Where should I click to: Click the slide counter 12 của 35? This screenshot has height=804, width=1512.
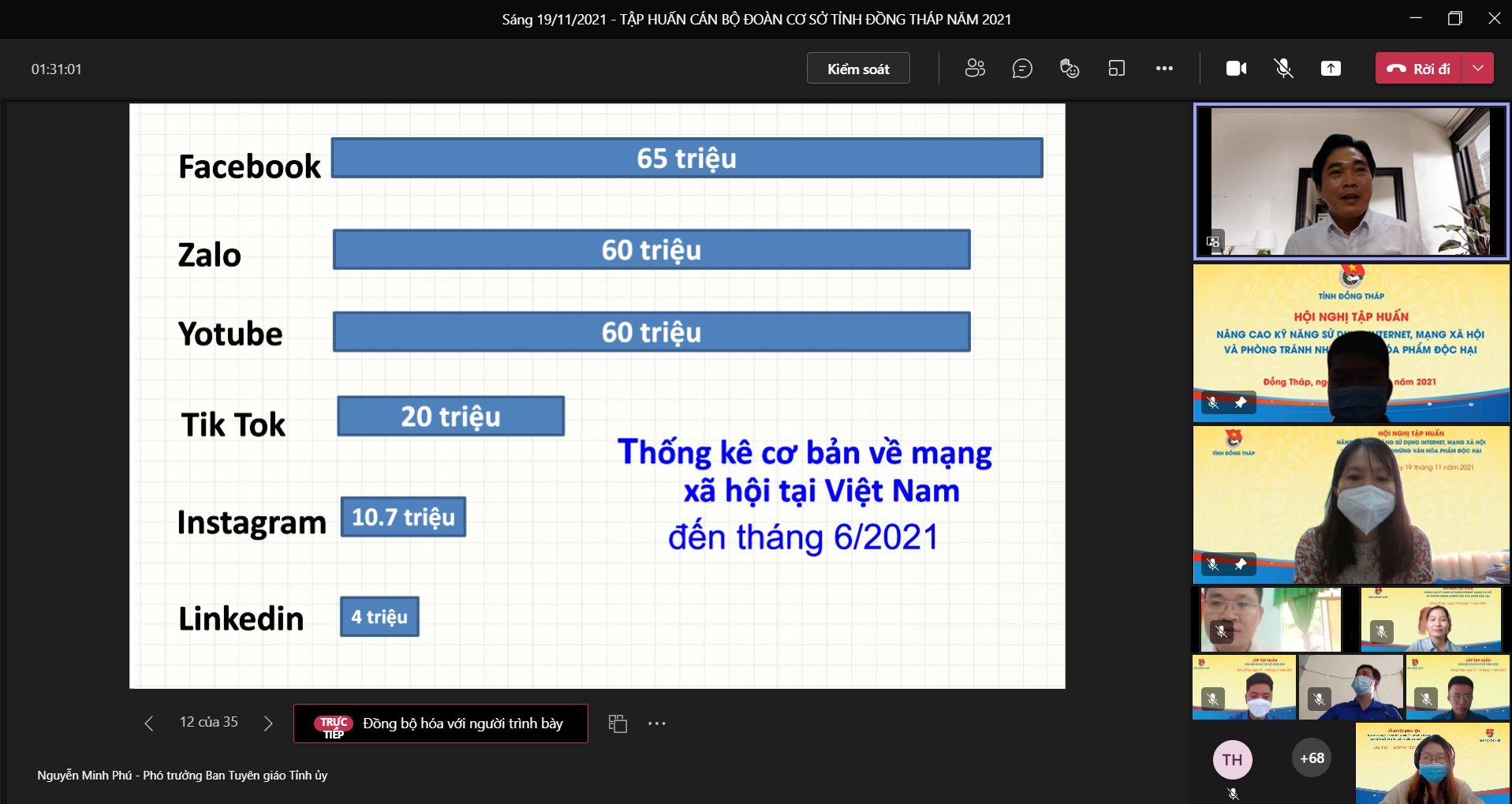coord(208,722)
